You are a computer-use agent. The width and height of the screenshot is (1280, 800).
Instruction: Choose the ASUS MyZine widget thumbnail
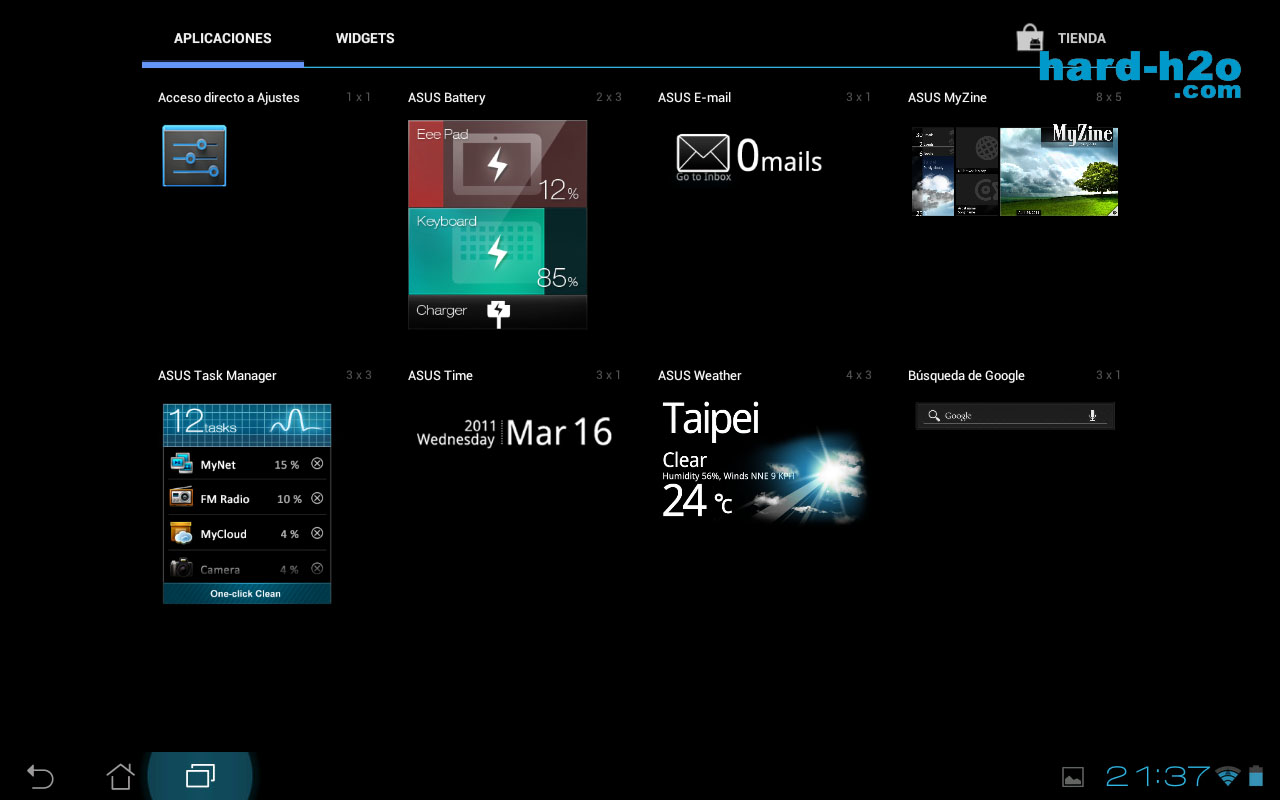(x=1015, y=170)
